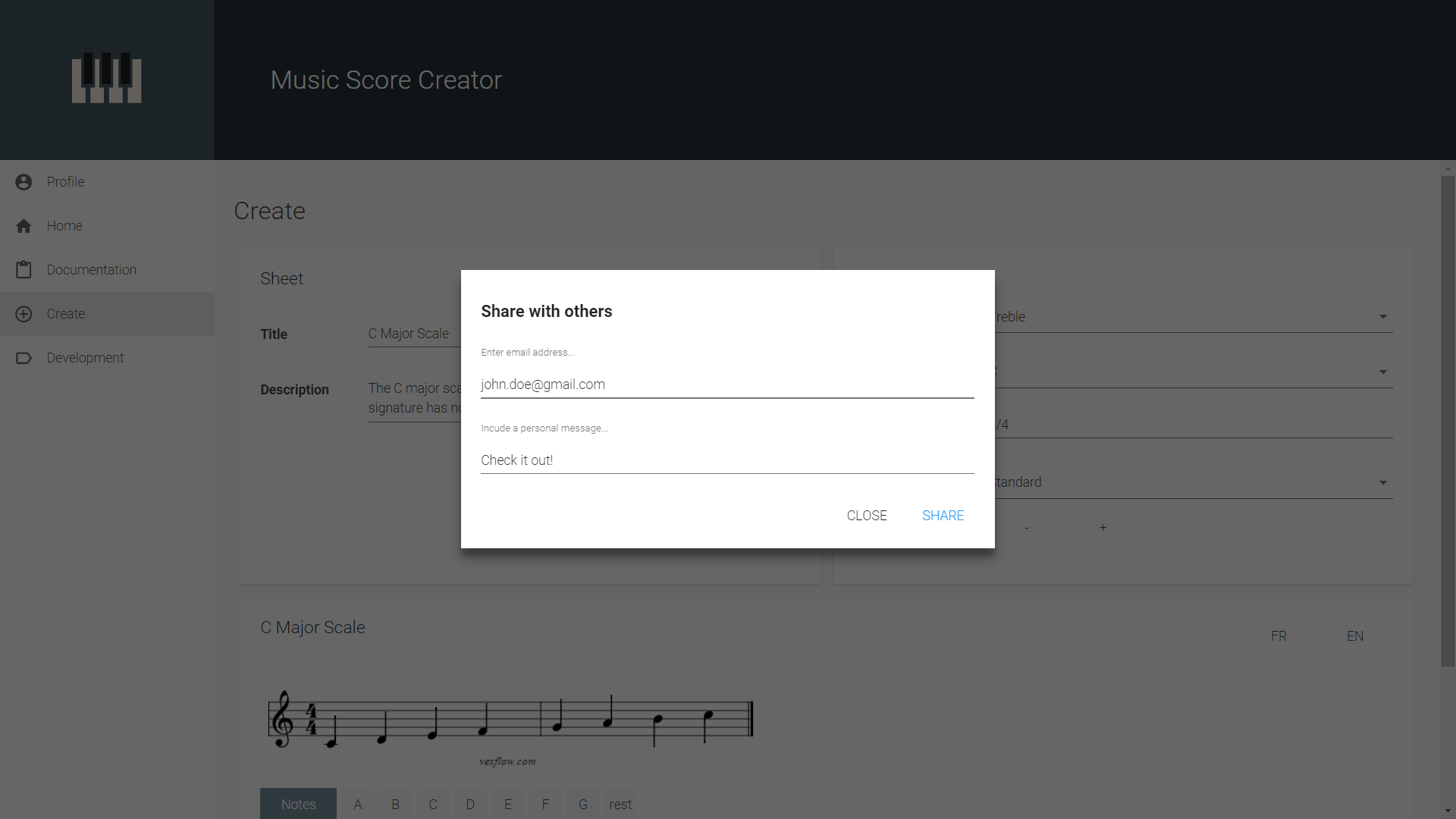The height and width of the screenshot is (819, 1456).
Task: Click the piano keyboard logo
Action: pos(106,78)
